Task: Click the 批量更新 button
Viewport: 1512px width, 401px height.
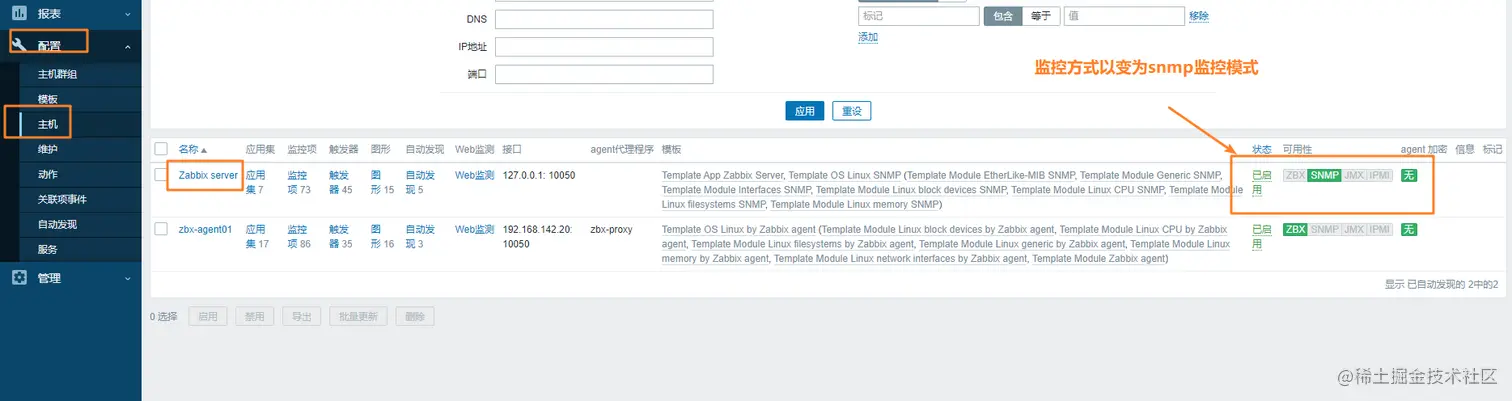Action: click(x=358, y=316)
